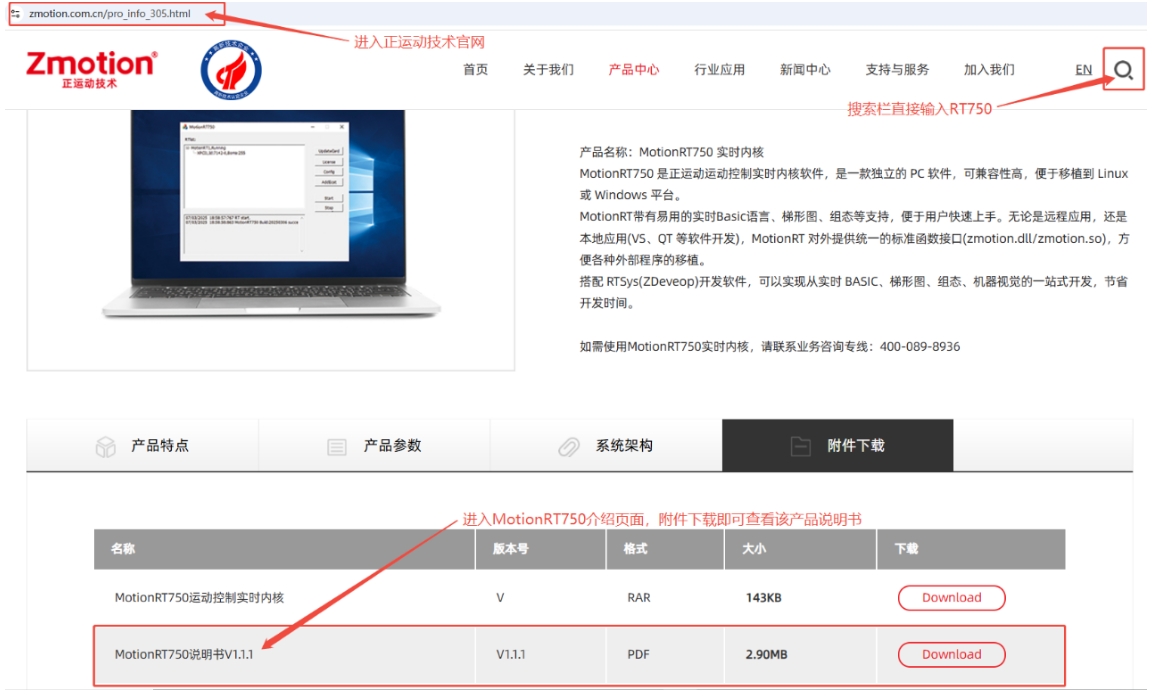Click the list icon beside 产品参数
Viewport: 1155px width, 697px height.
pyautogui.click(x=337, y=446)
